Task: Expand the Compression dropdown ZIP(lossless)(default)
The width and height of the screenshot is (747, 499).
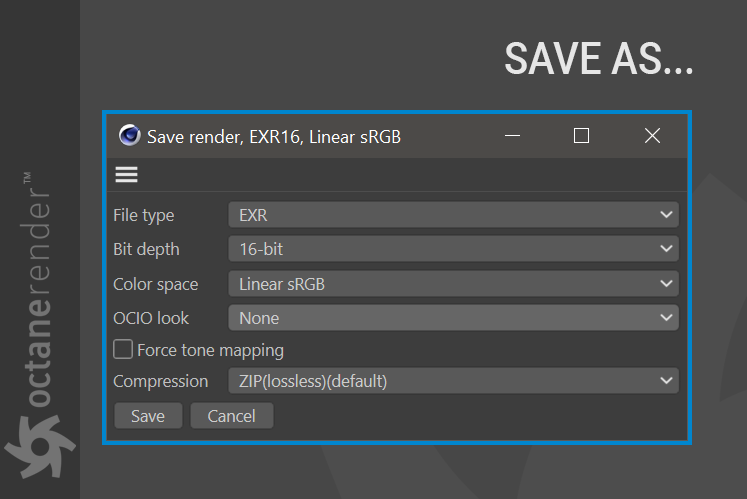Action: tap(453, 381)
